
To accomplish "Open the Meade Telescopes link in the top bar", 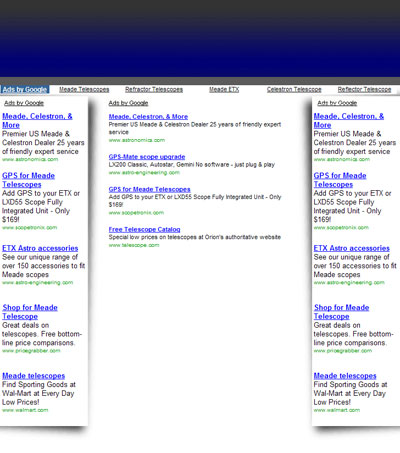I will tap(84, 89).
